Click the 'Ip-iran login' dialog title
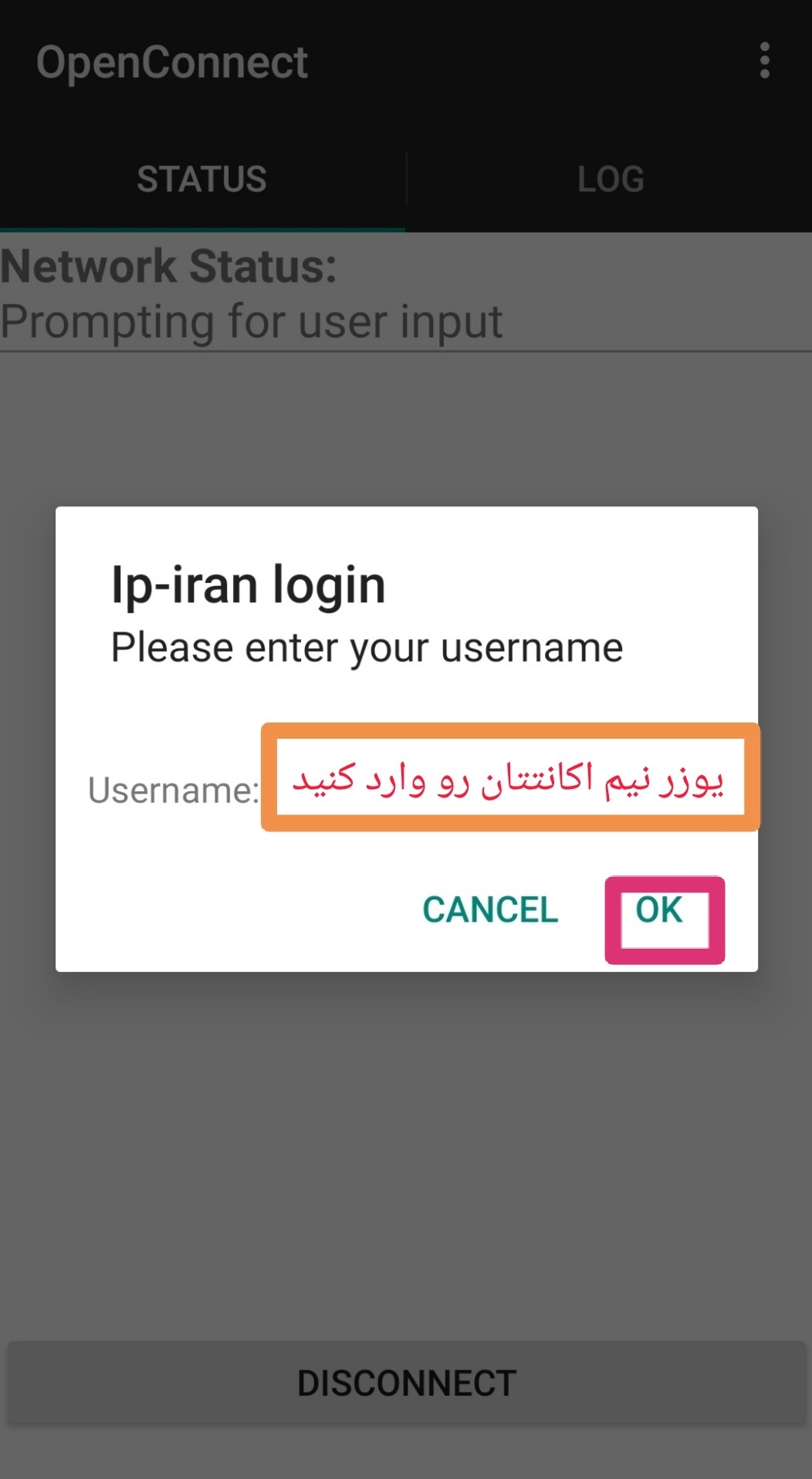The image size is (812, 1479). point(248,584)
